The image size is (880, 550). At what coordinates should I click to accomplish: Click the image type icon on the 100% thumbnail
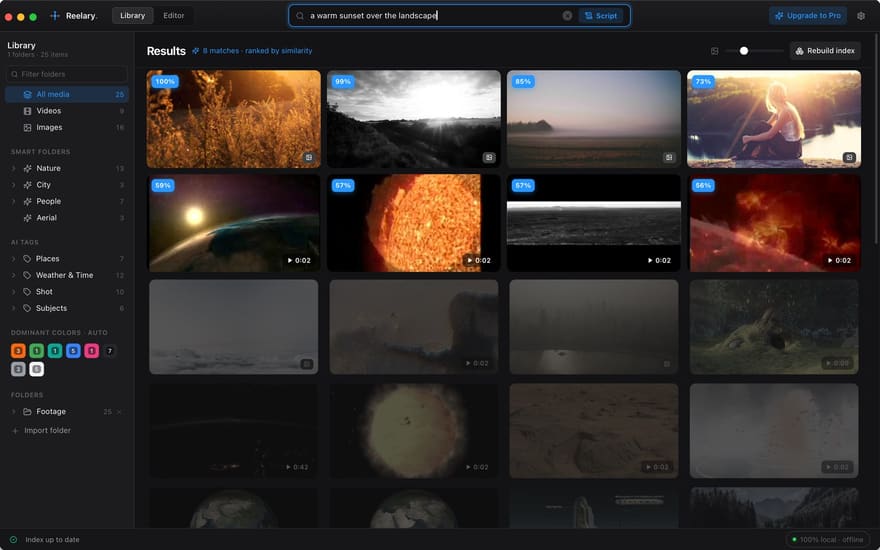tap(309, 158)
